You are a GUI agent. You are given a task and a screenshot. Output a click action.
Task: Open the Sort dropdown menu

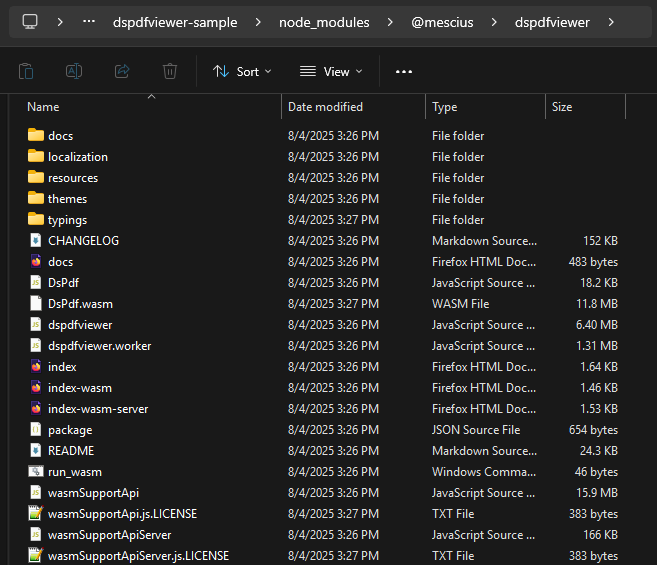[242, 72]
